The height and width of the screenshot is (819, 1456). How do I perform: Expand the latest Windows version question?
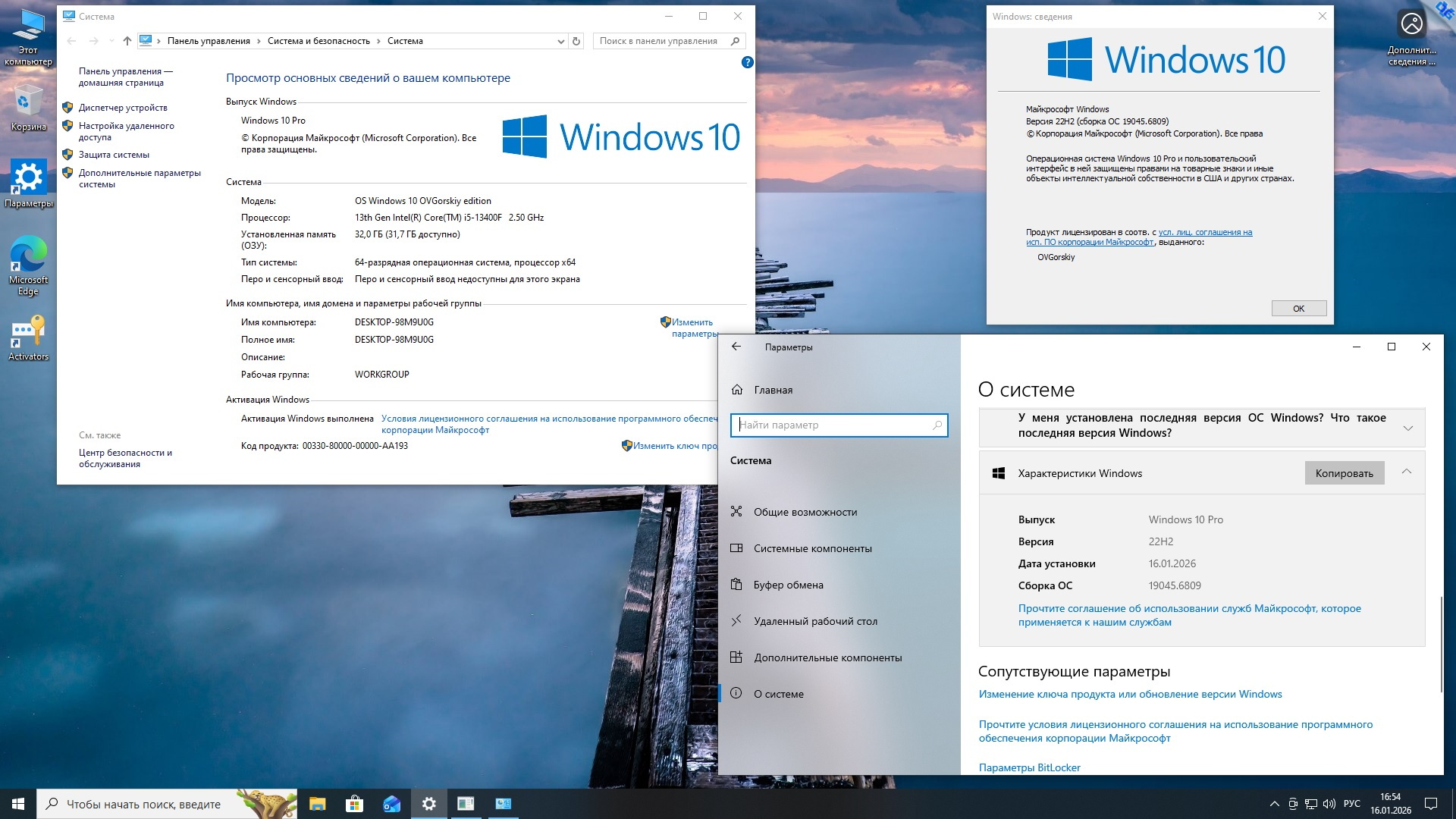point(1407,427)
